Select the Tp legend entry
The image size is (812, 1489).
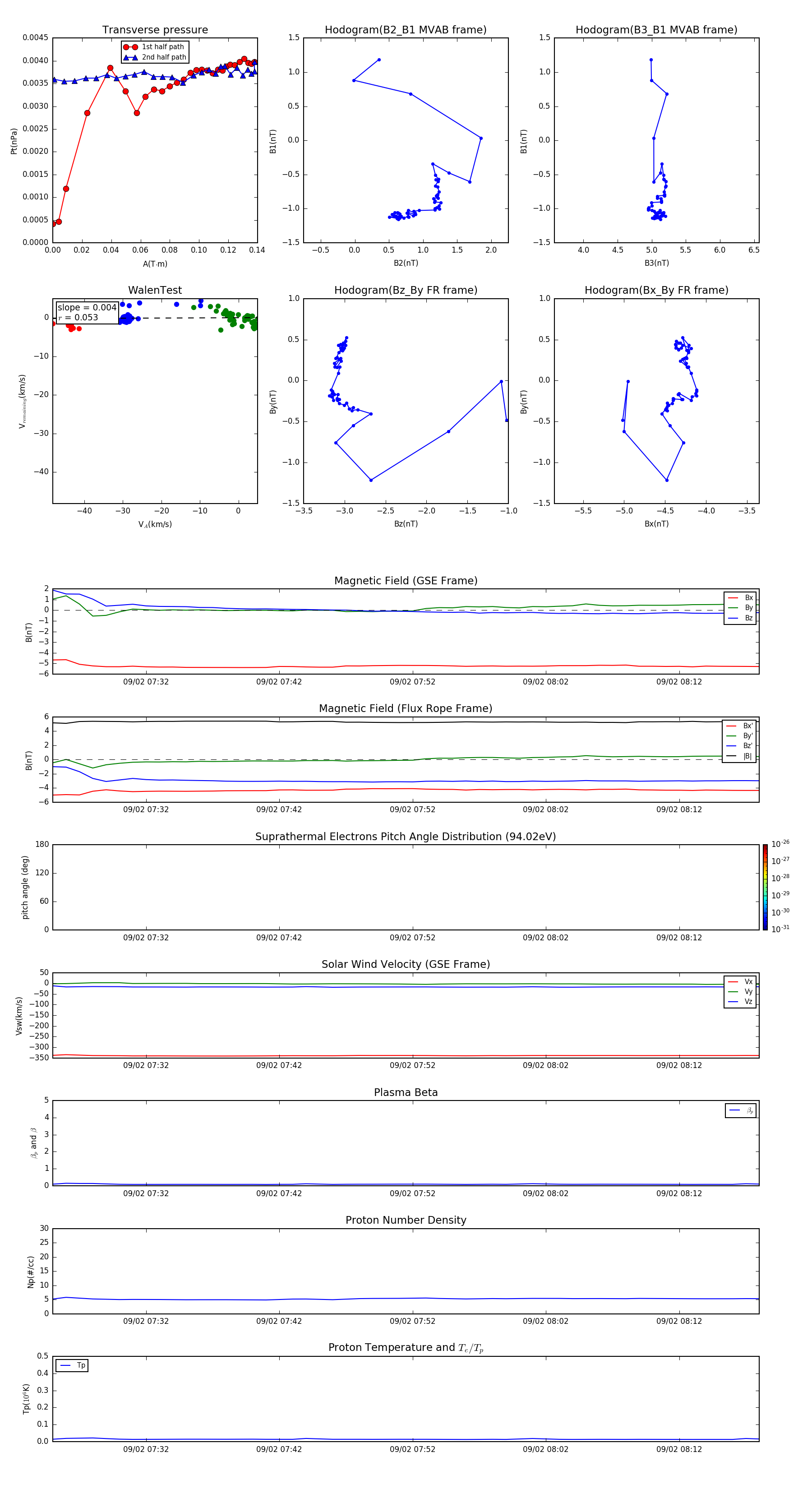(x=72, y=1365)
